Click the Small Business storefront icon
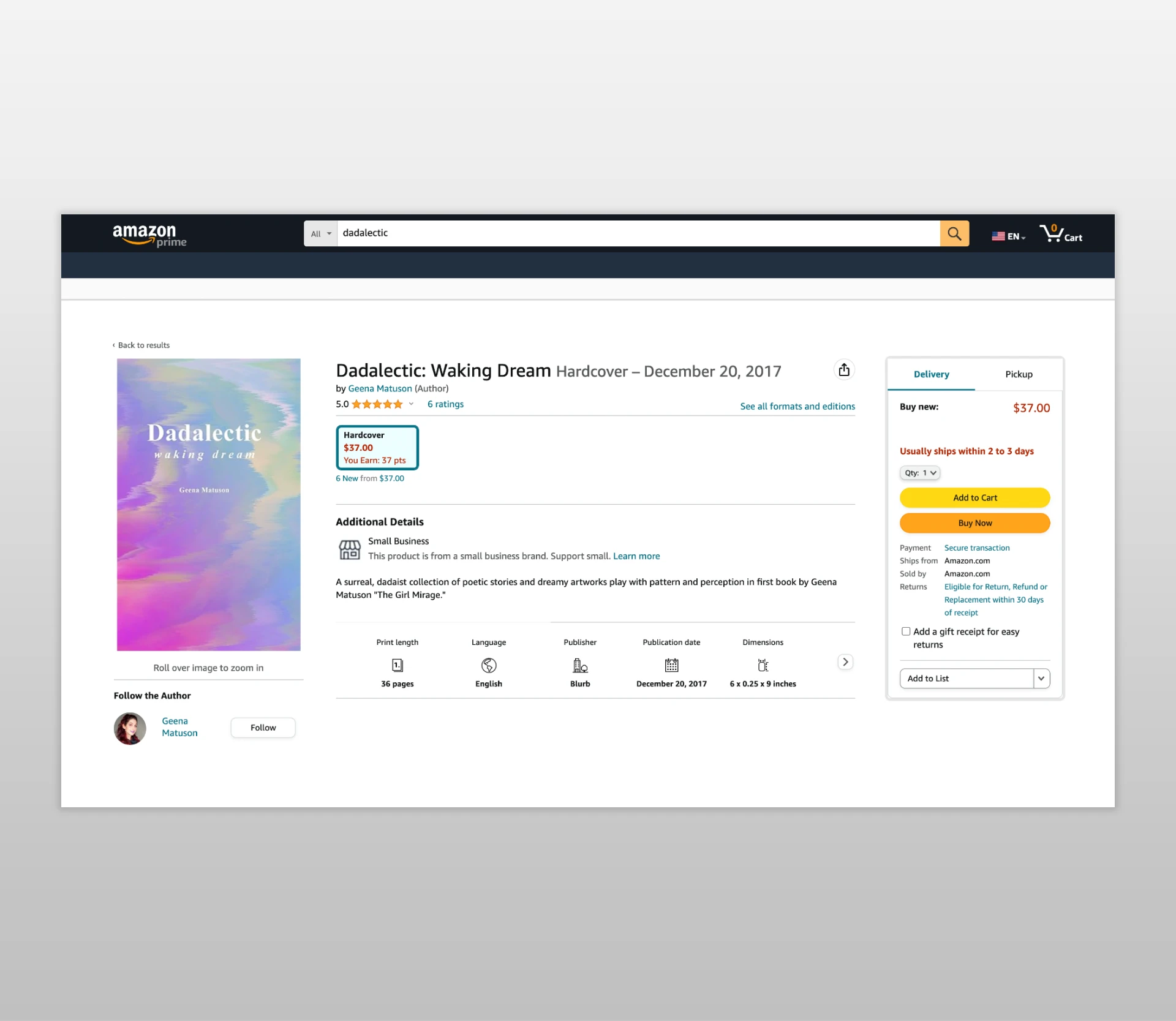The height and width of the screenshot is (1021, 1176). (x=350, y=549)
